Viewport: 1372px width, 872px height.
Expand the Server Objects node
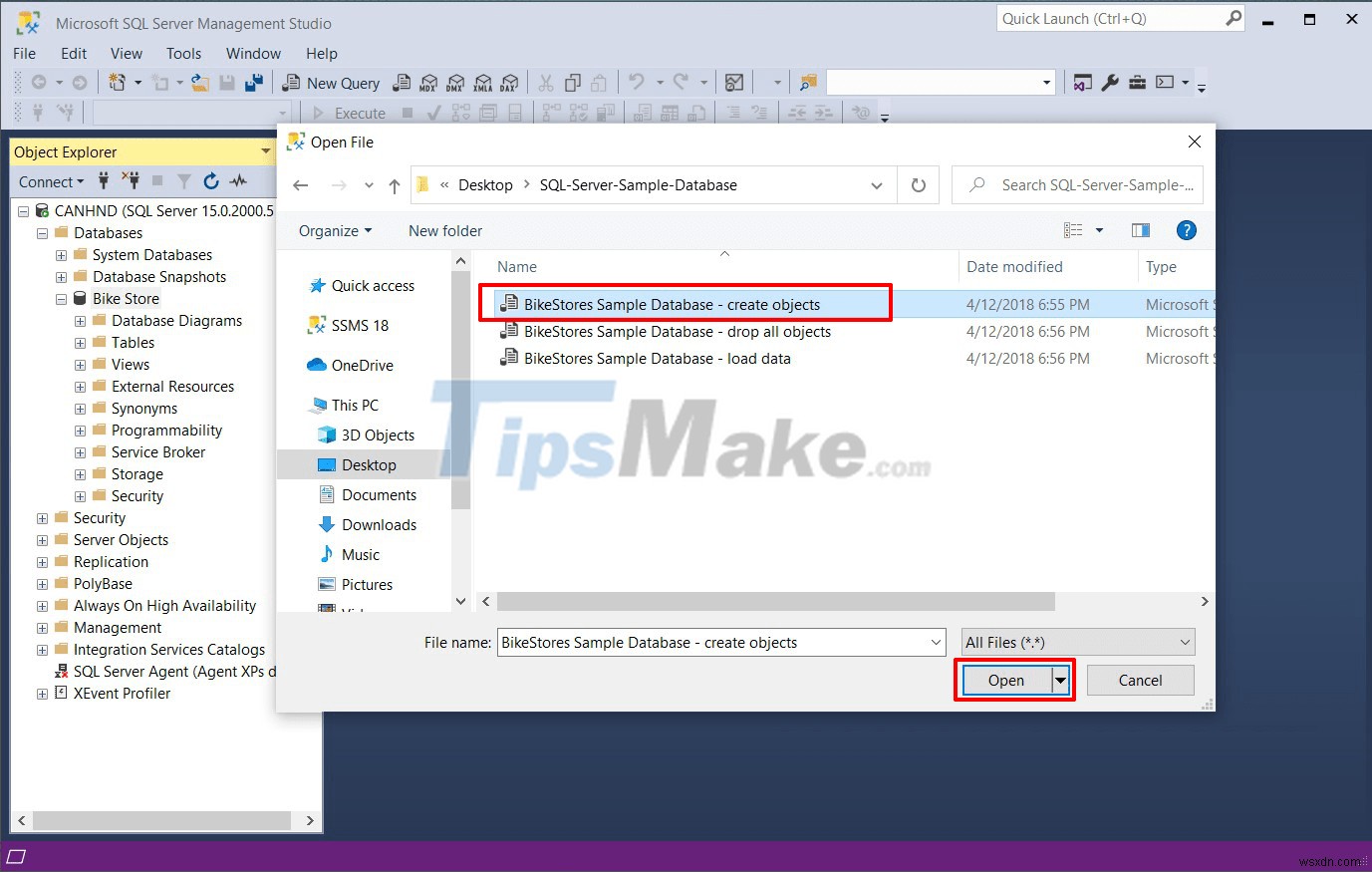42,540
